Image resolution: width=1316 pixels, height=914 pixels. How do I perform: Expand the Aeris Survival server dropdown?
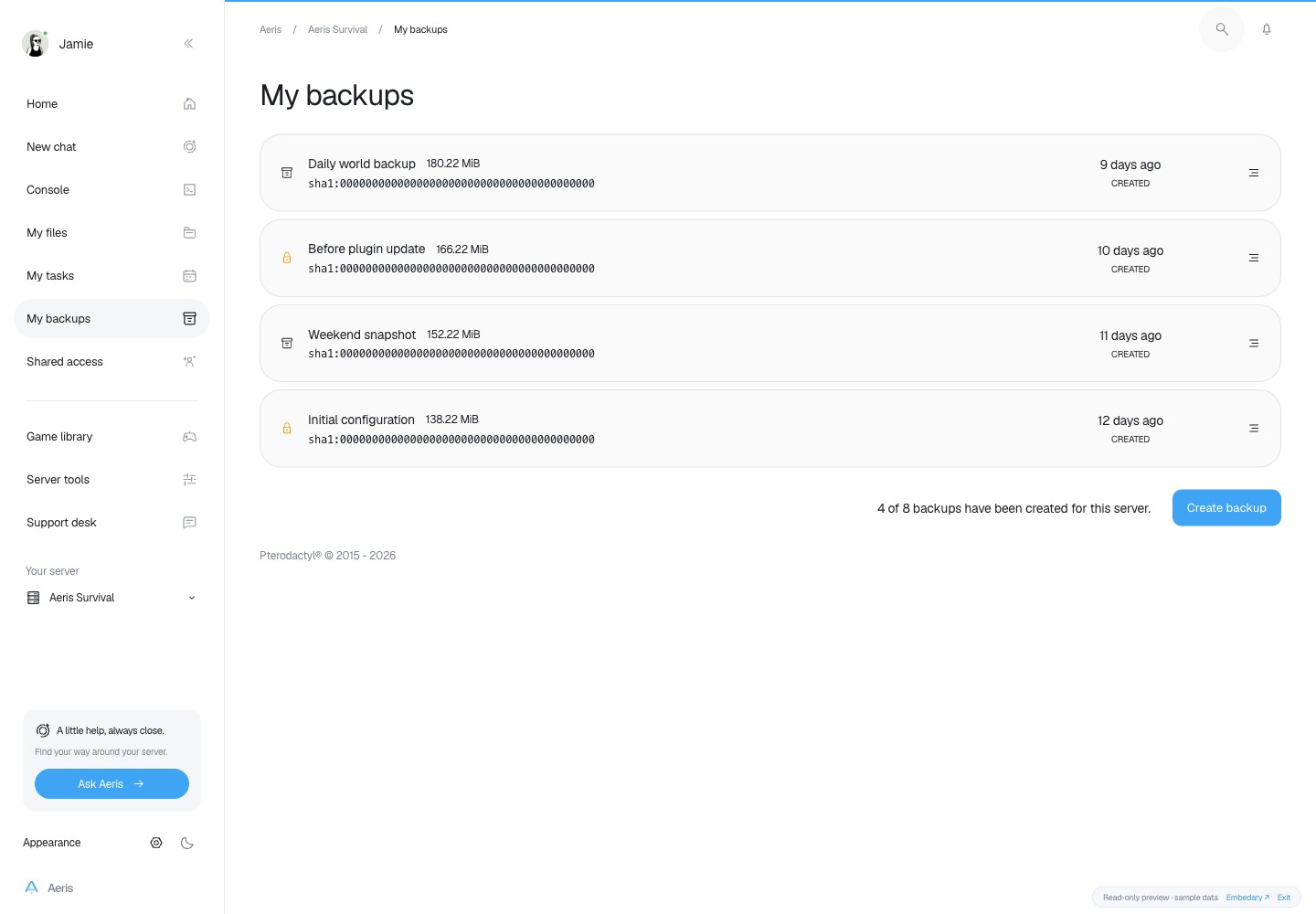[x=111, y=598]
